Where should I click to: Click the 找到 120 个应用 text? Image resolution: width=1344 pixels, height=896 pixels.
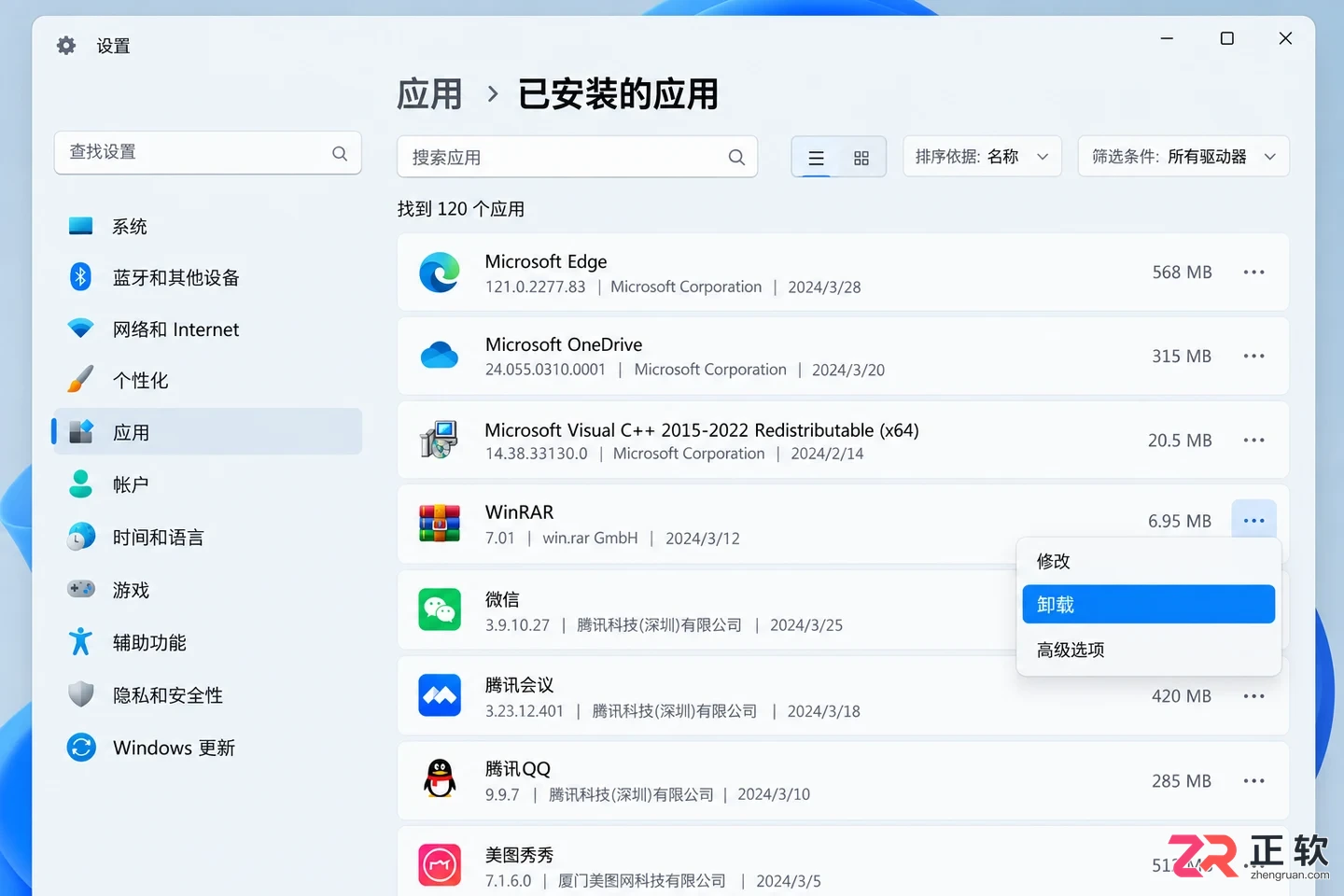(461, 209)
